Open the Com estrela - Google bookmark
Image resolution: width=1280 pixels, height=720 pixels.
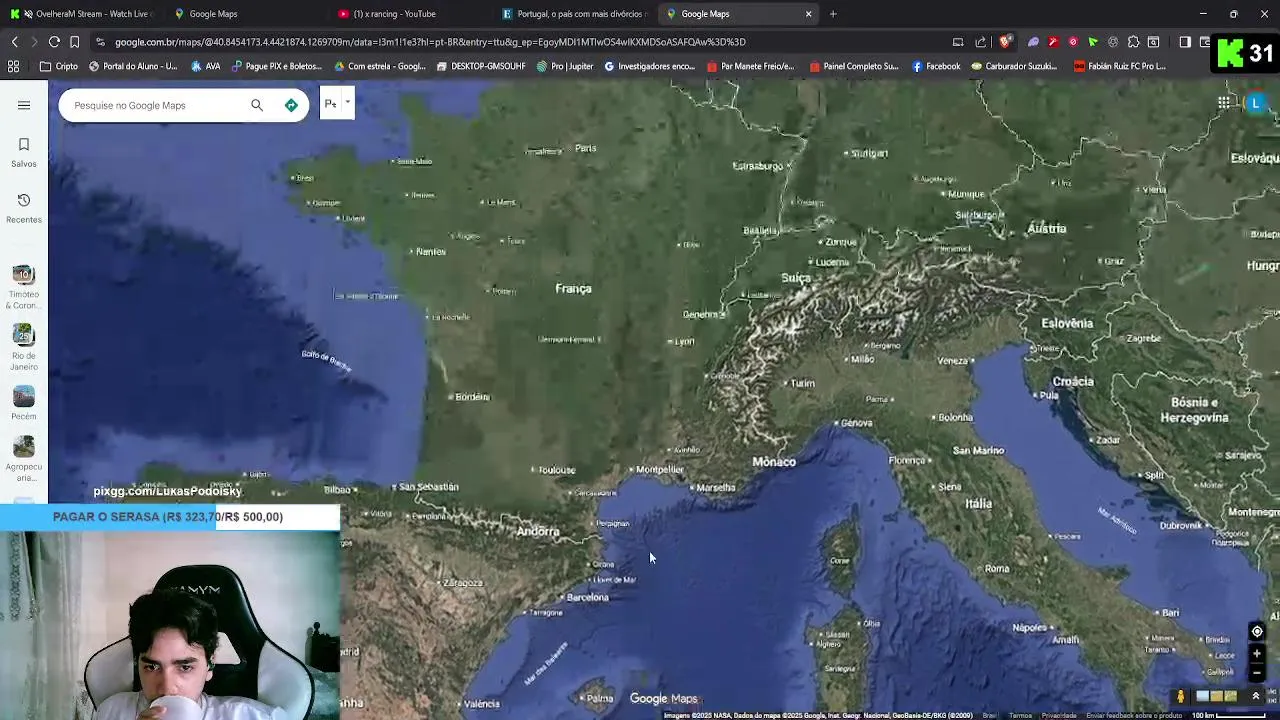coord(380,66)
